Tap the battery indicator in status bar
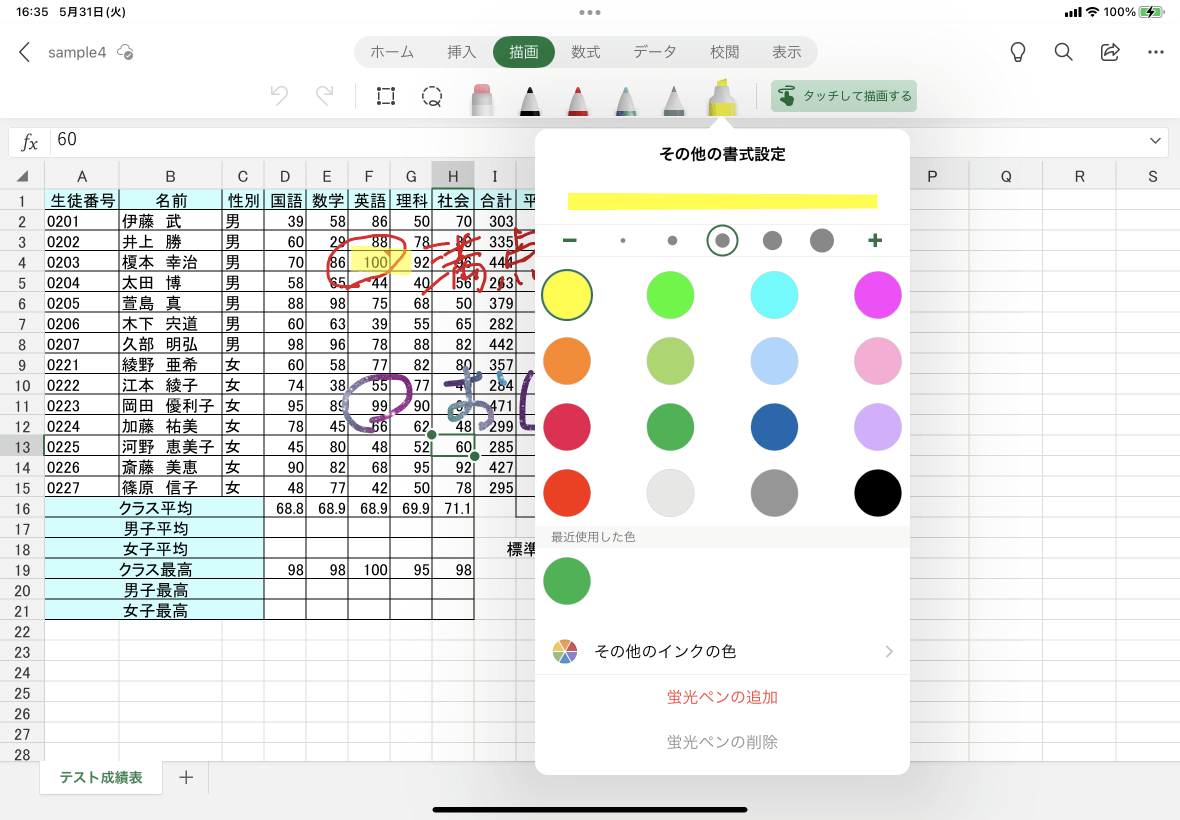 pyautogui.click(x=1151, y=12)
